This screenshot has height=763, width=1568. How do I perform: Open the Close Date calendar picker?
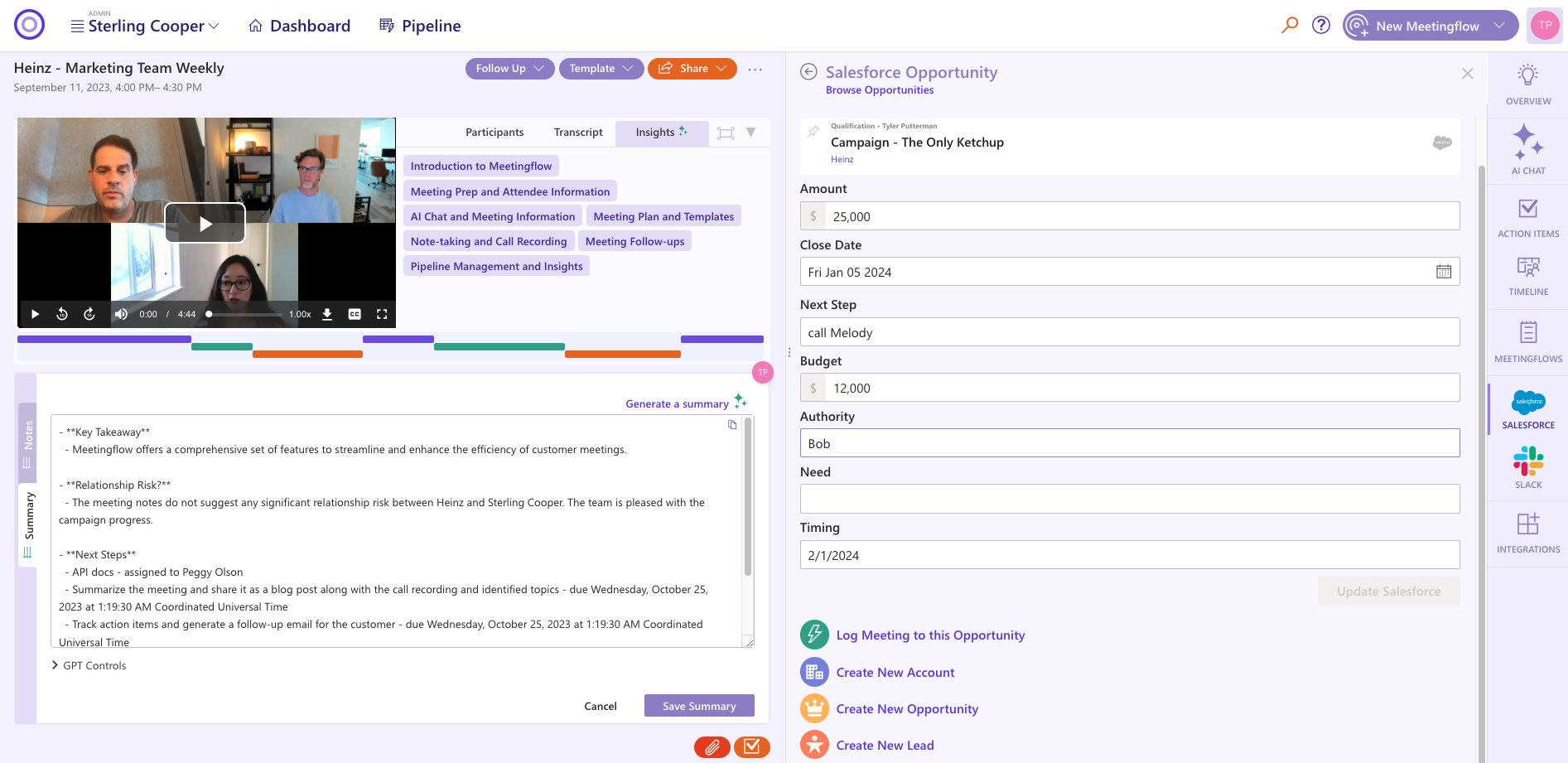pyautogui.click(x=1444, y=272)
